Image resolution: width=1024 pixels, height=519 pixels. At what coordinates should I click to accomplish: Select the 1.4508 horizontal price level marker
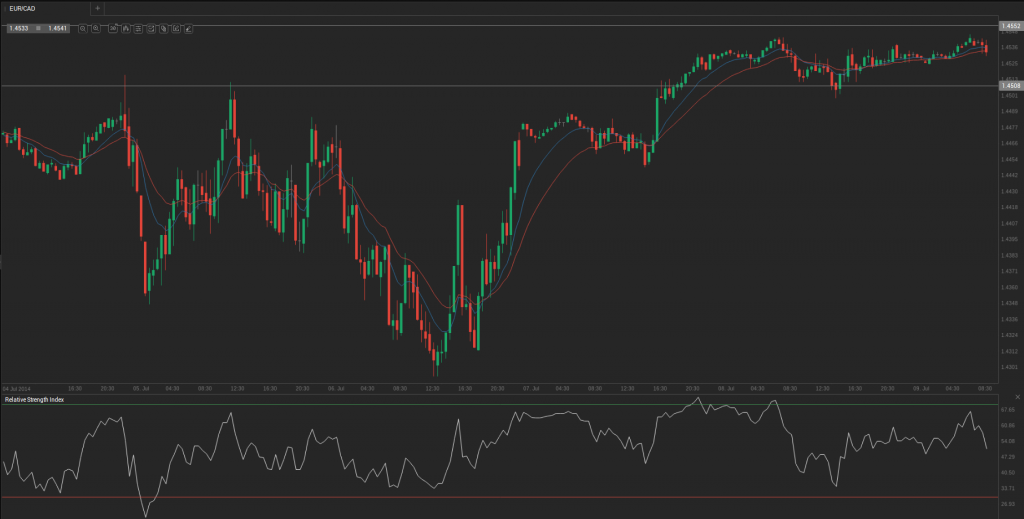click(x=1010, y=86)
